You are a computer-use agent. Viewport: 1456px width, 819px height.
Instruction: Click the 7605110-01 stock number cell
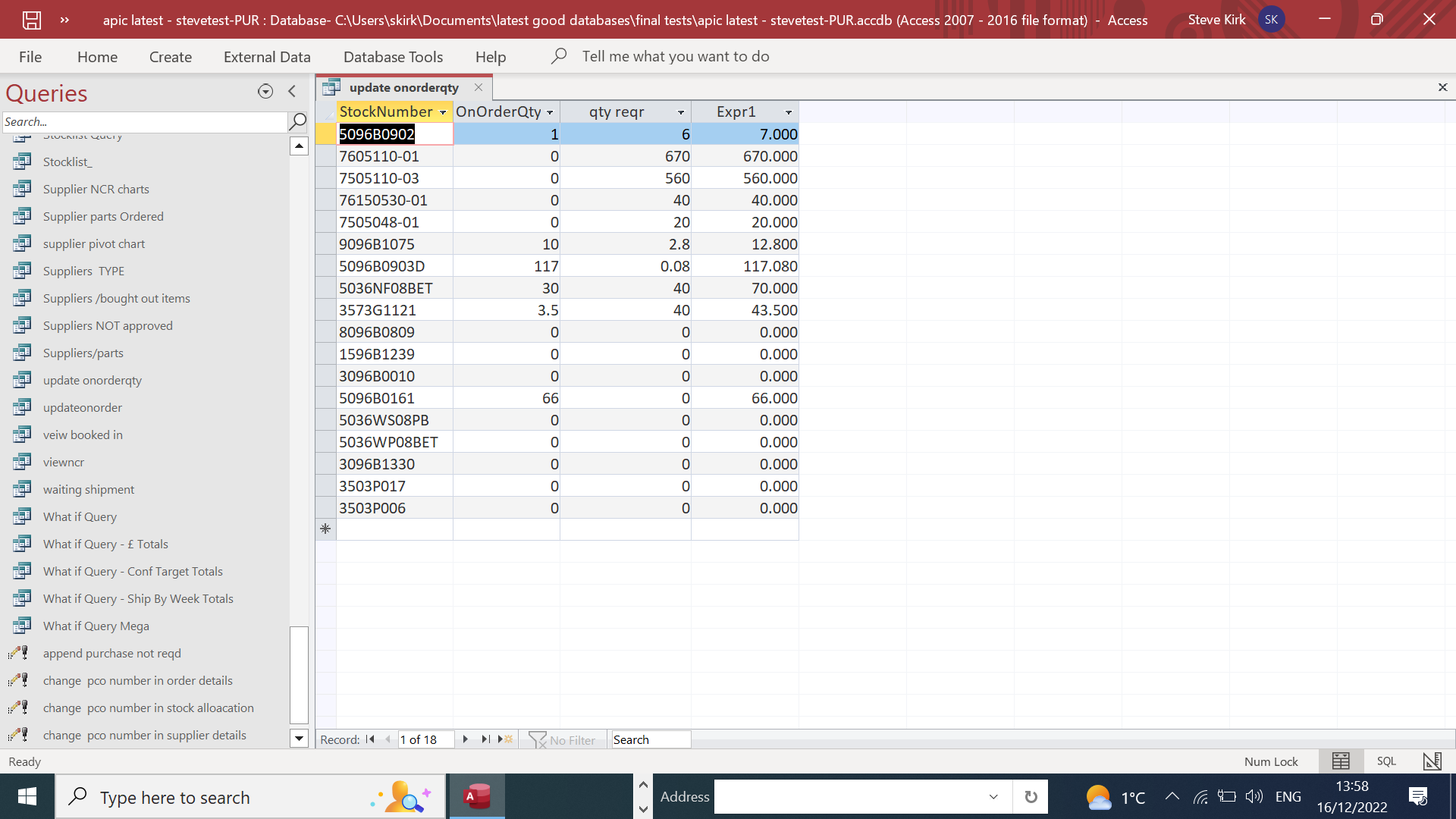coord(394,156)
